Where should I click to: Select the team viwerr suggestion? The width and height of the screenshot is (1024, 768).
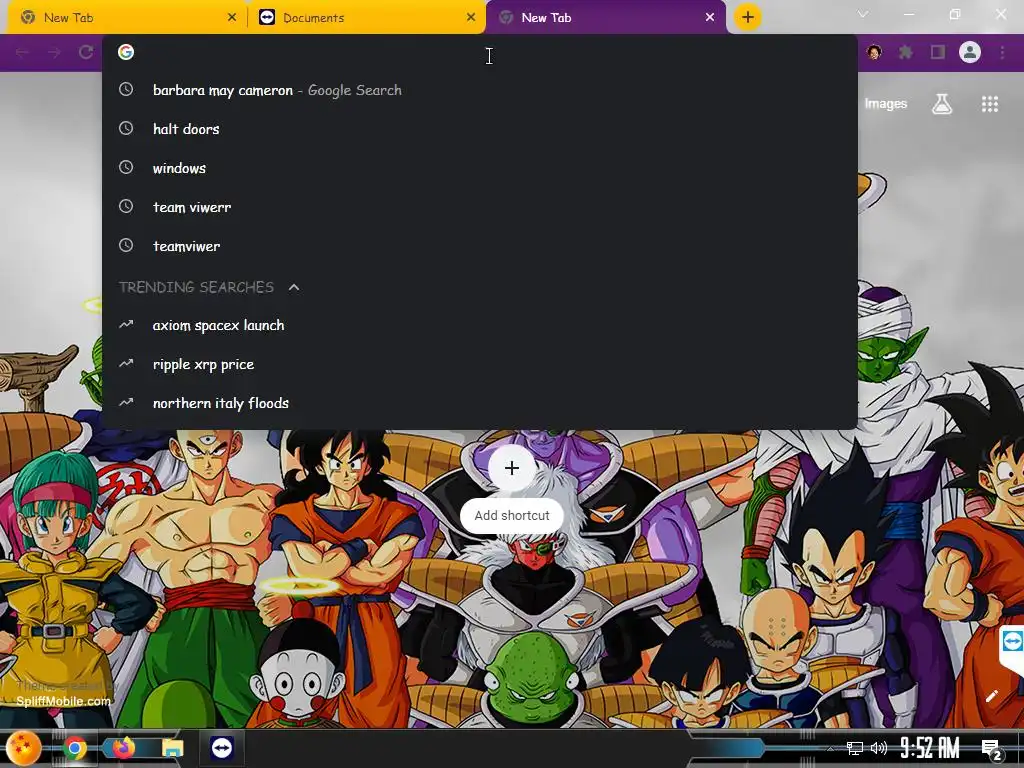pyautogui.click(x=479, y=207)
